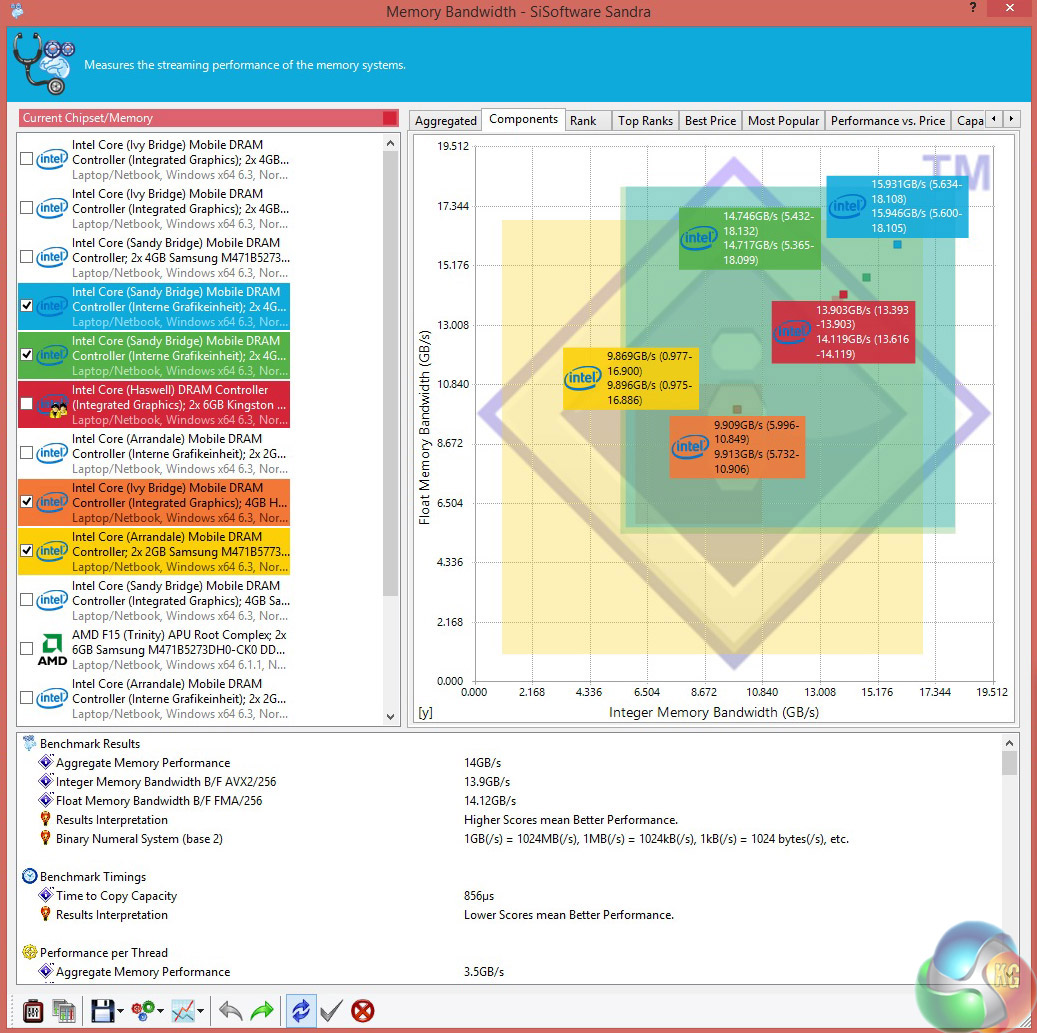
Task: Switch to the Top Ranks tab
Action: tap(645, 121)
